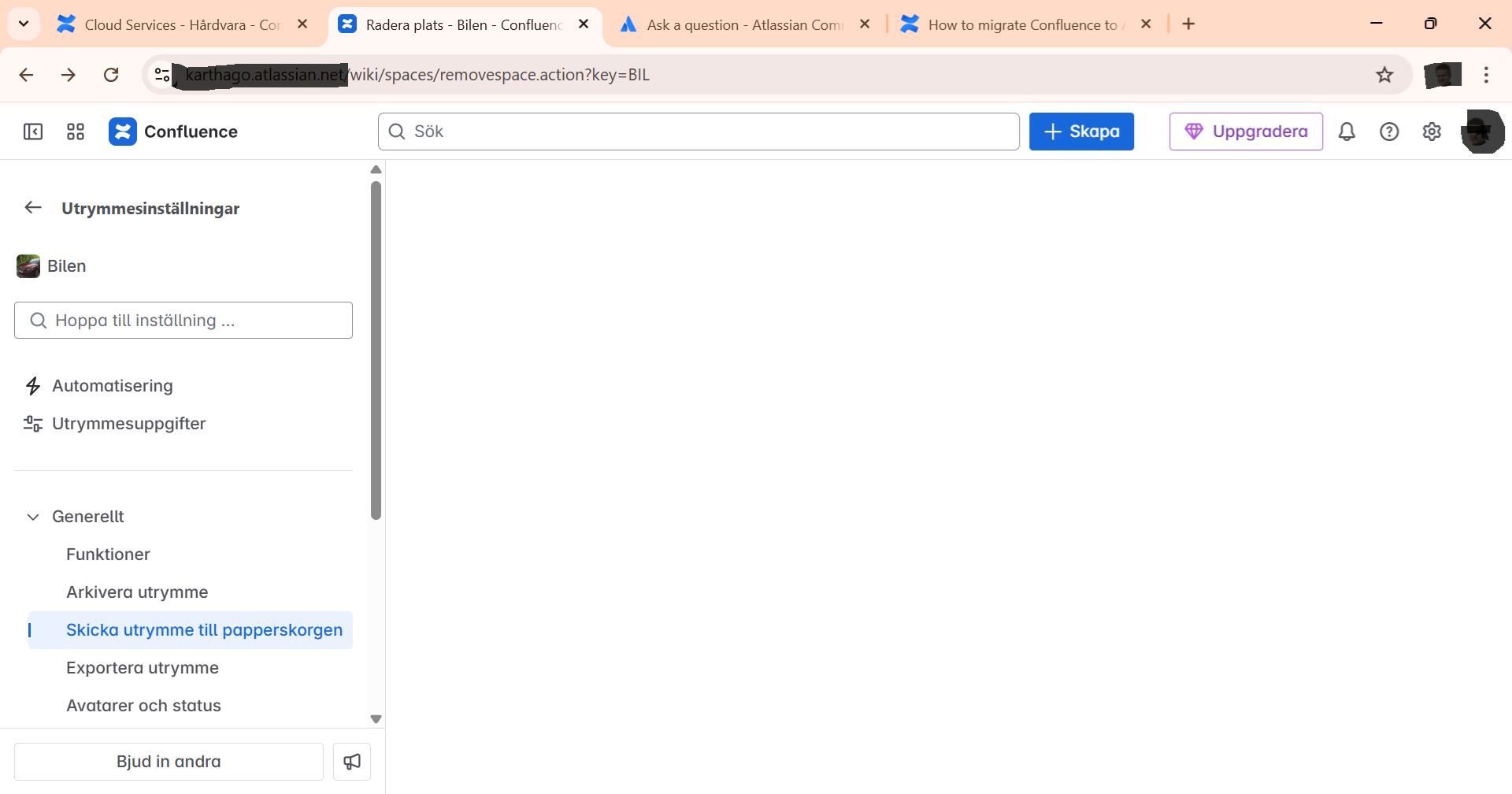Click the Skapa create button
This screenshot has width=1512, height=794.
(1081, 132)
